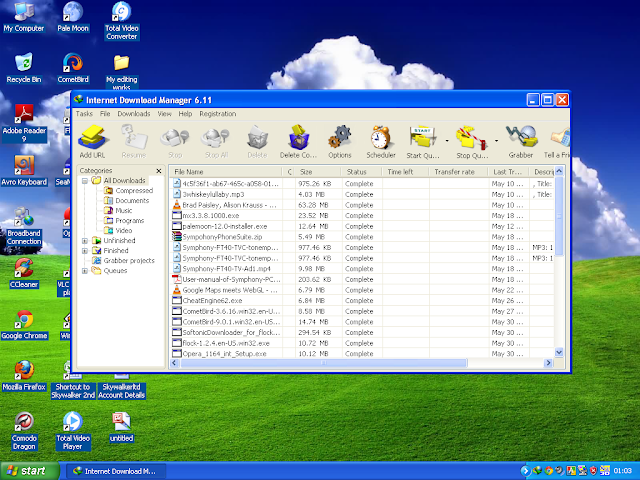Open the Options gear icon
The width and height of the screenshot is (640, 480).
339,138
